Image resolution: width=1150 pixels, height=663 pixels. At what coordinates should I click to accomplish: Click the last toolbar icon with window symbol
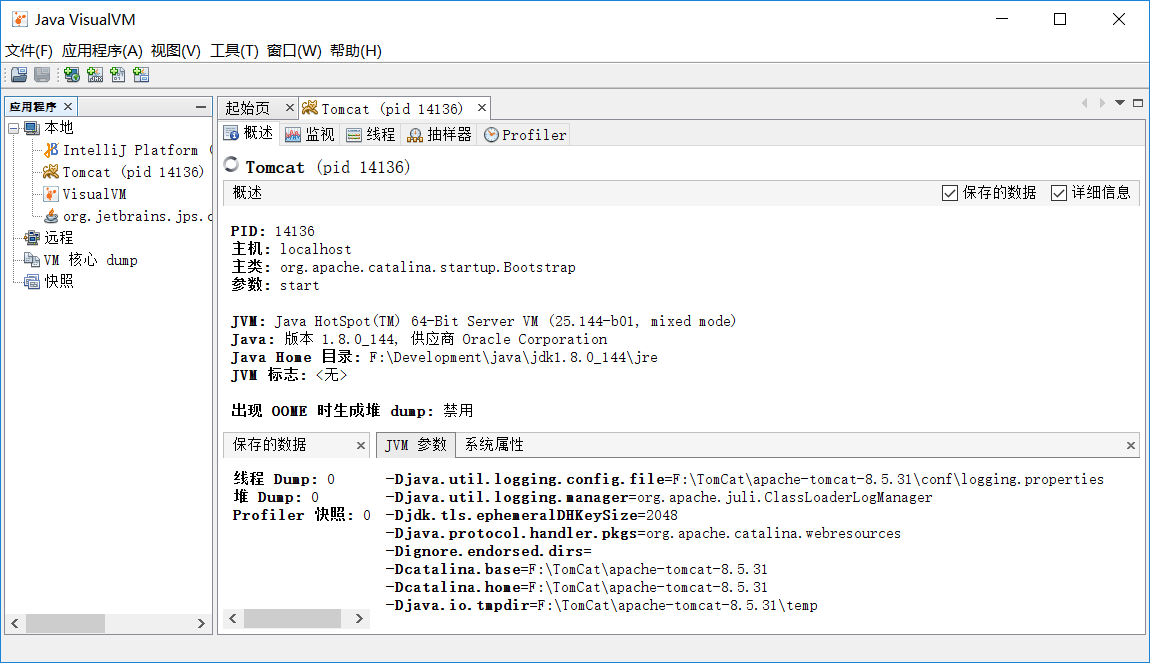[x=141, y=75]
